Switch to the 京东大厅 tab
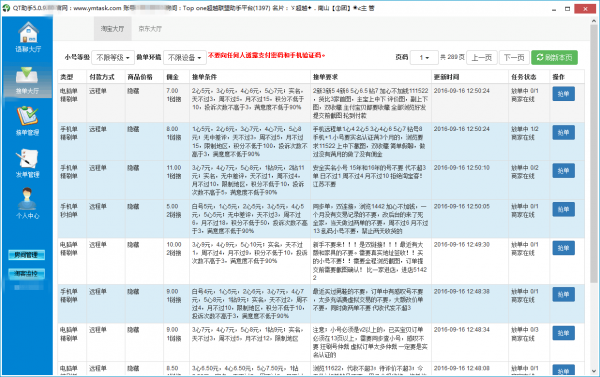Screen dimensions: 600x377 tap(150, 29)
